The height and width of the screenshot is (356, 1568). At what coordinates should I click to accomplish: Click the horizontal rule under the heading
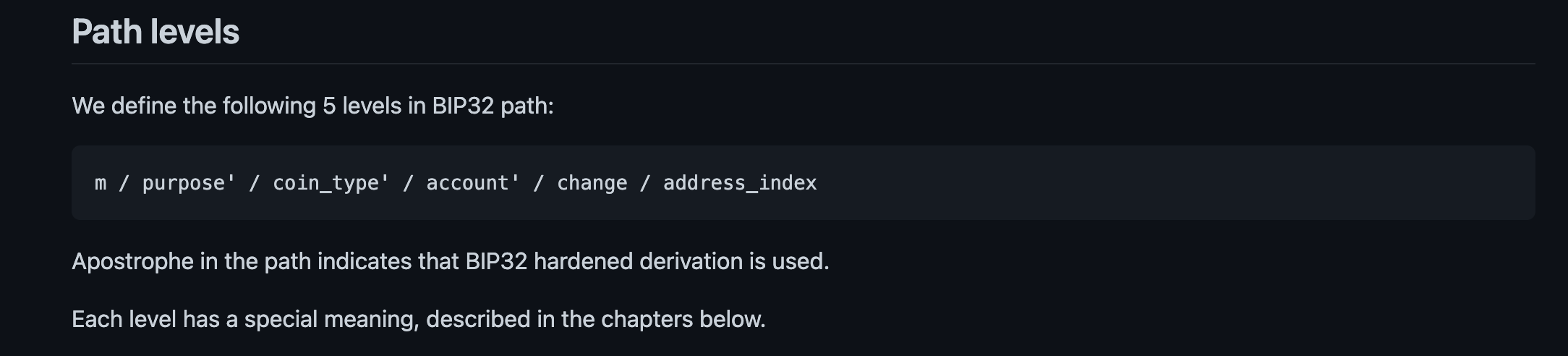click(803, 64)
